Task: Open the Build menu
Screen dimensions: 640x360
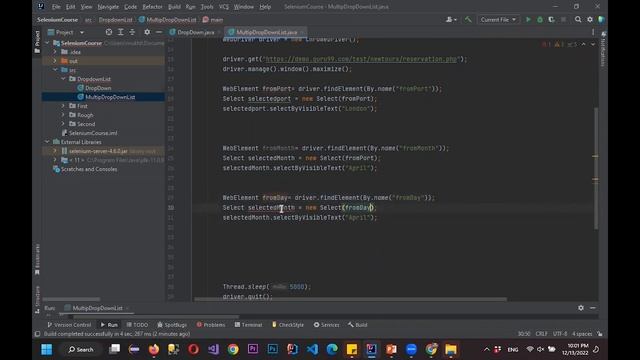Action: click(174, 7)
